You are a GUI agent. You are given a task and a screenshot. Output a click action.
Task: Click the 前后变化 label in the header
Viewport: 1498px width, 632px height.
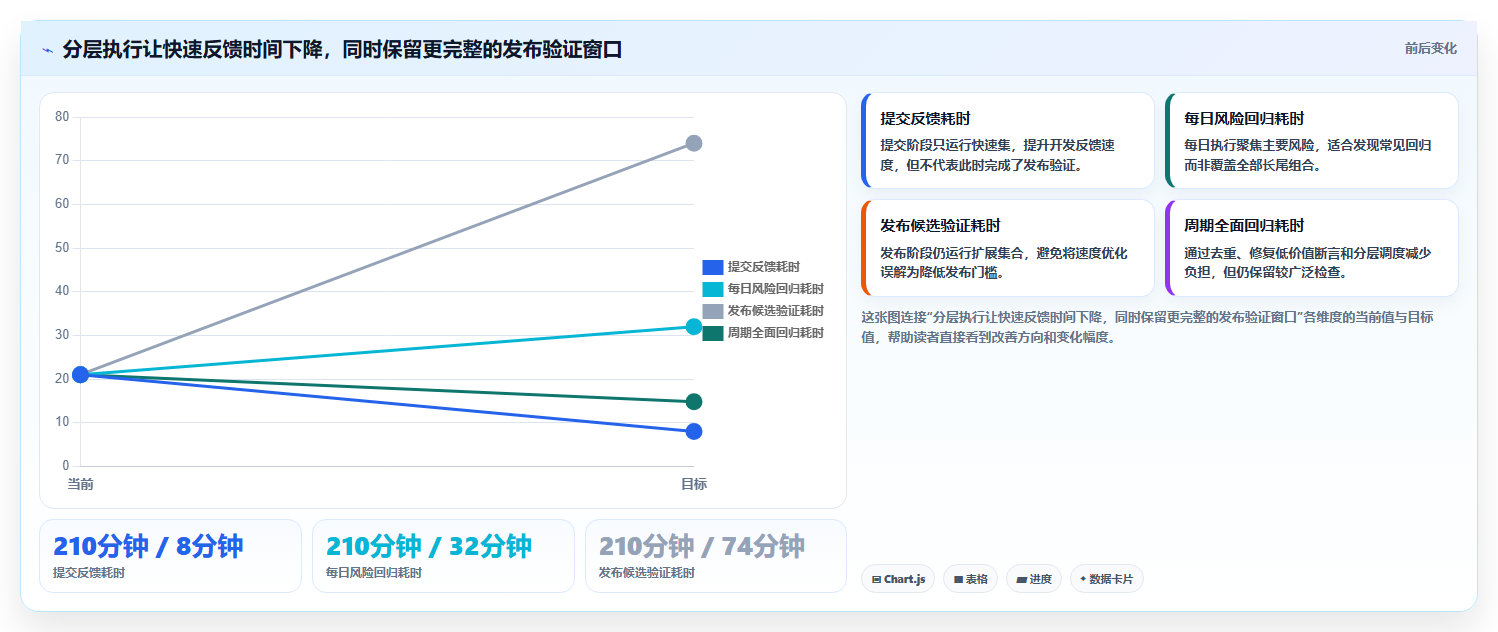(x=1430, y=48)
